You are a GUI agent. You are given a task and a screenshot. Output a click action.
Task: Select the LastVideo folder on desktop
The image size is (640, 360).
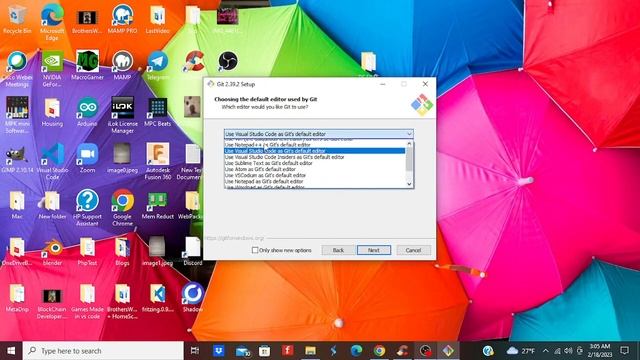(158, 20)
